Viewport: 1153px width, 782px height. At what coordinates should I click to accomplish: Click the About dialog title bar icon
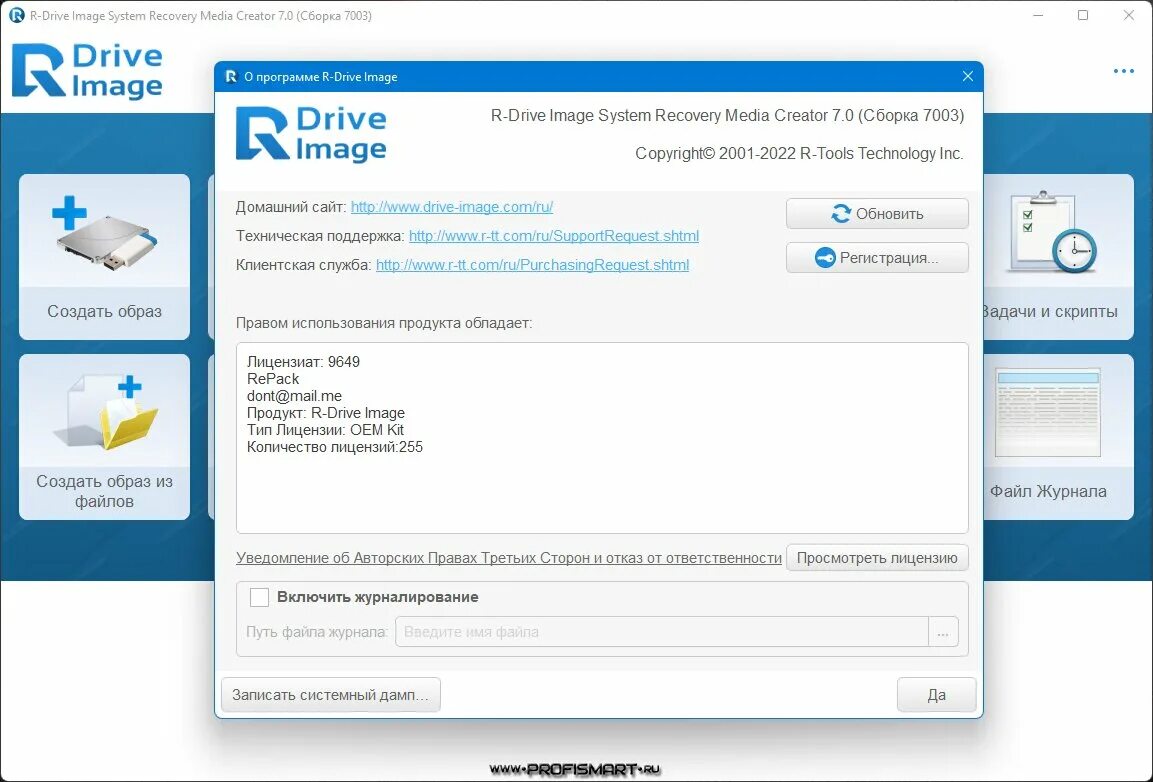pyautogui.click(x=230, y=77)
